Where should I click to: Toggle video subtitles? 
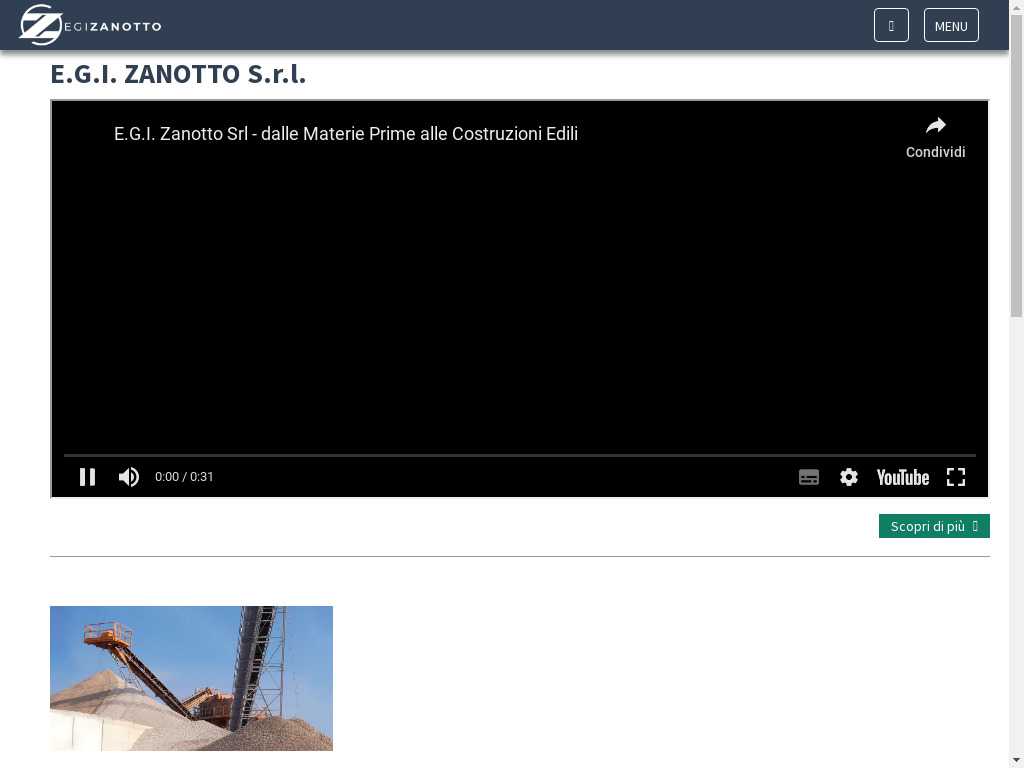808,477
